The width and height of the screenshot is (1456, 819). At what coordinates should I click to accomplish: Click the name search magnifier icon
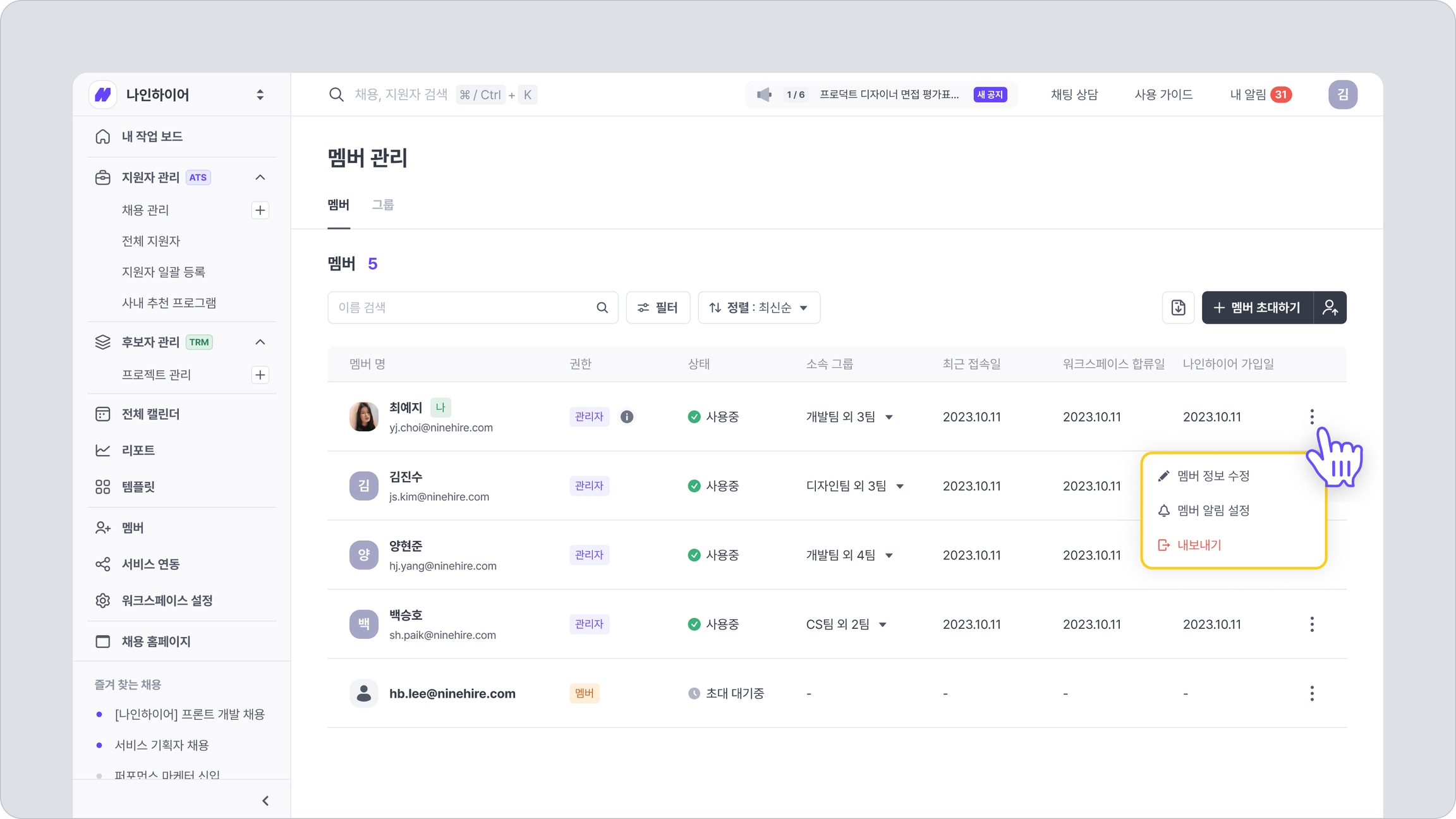tap(602, 308)
